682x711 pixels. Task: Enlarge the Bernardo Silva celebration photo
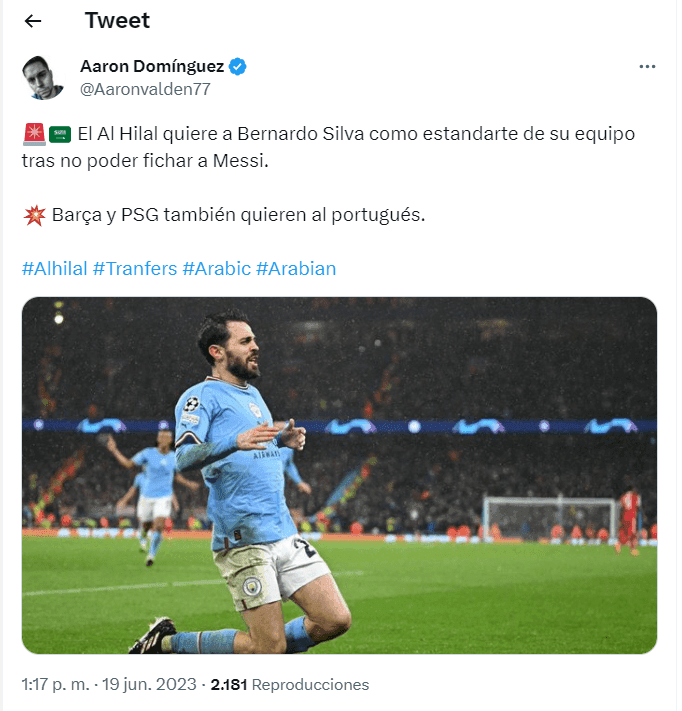(339, 475)
